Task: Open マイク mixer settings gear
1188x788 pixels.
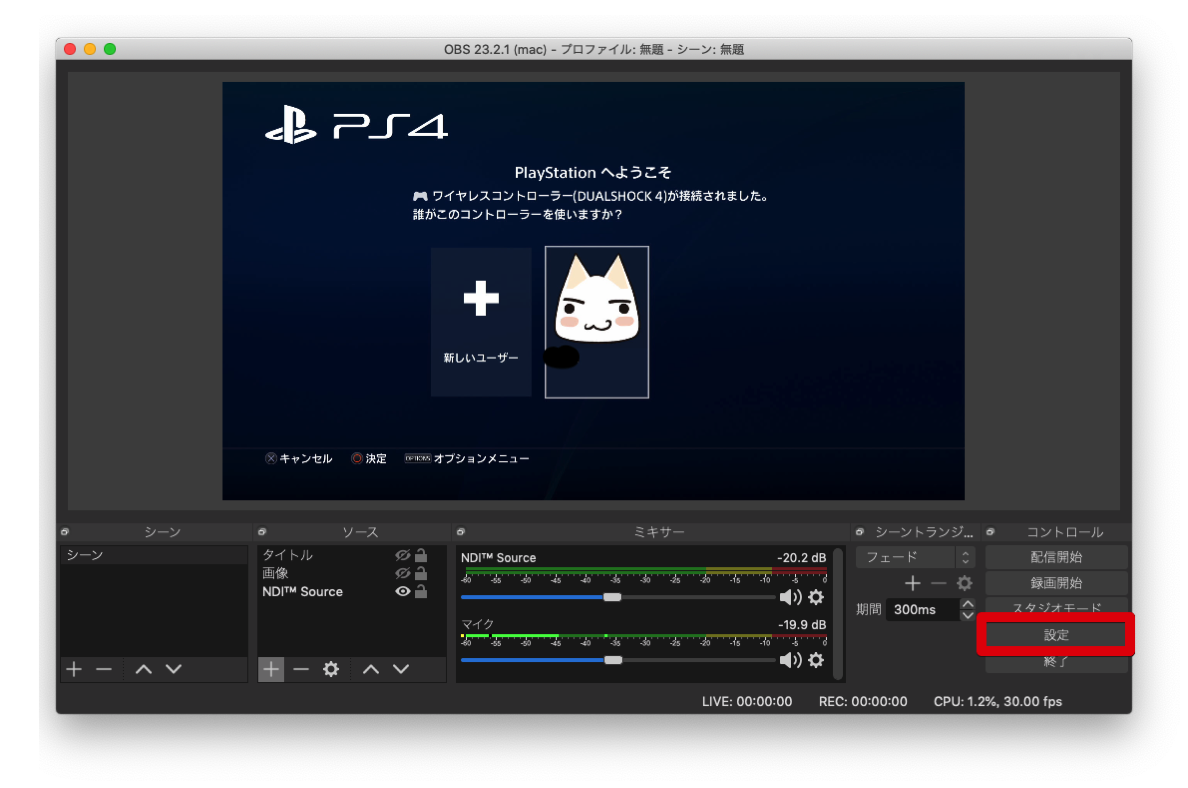Action: coord(816,660)
